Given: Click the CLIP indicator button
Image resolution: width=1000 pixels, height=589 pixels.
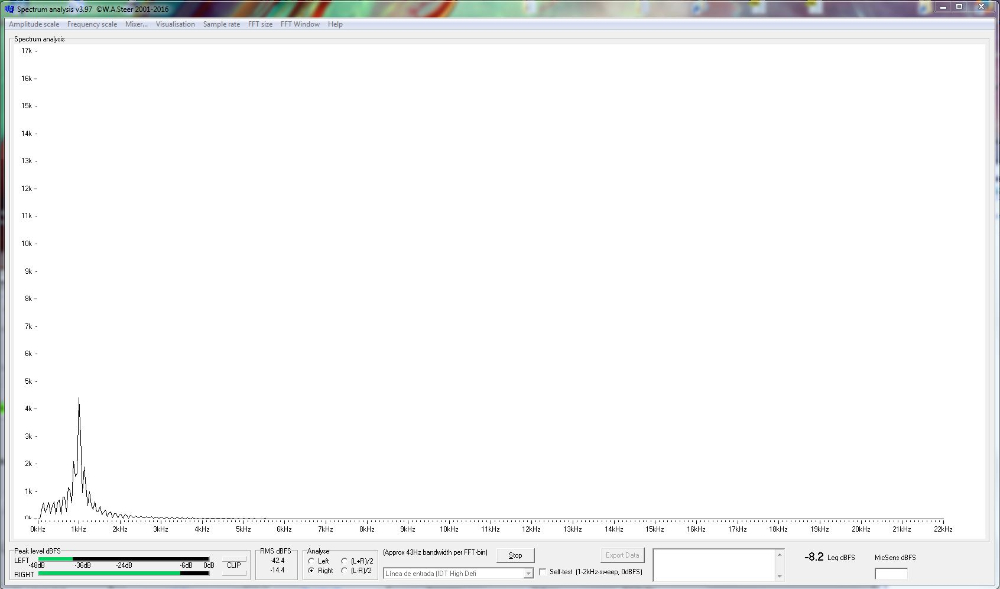Looking at the screenshot, I should point(234,565).
